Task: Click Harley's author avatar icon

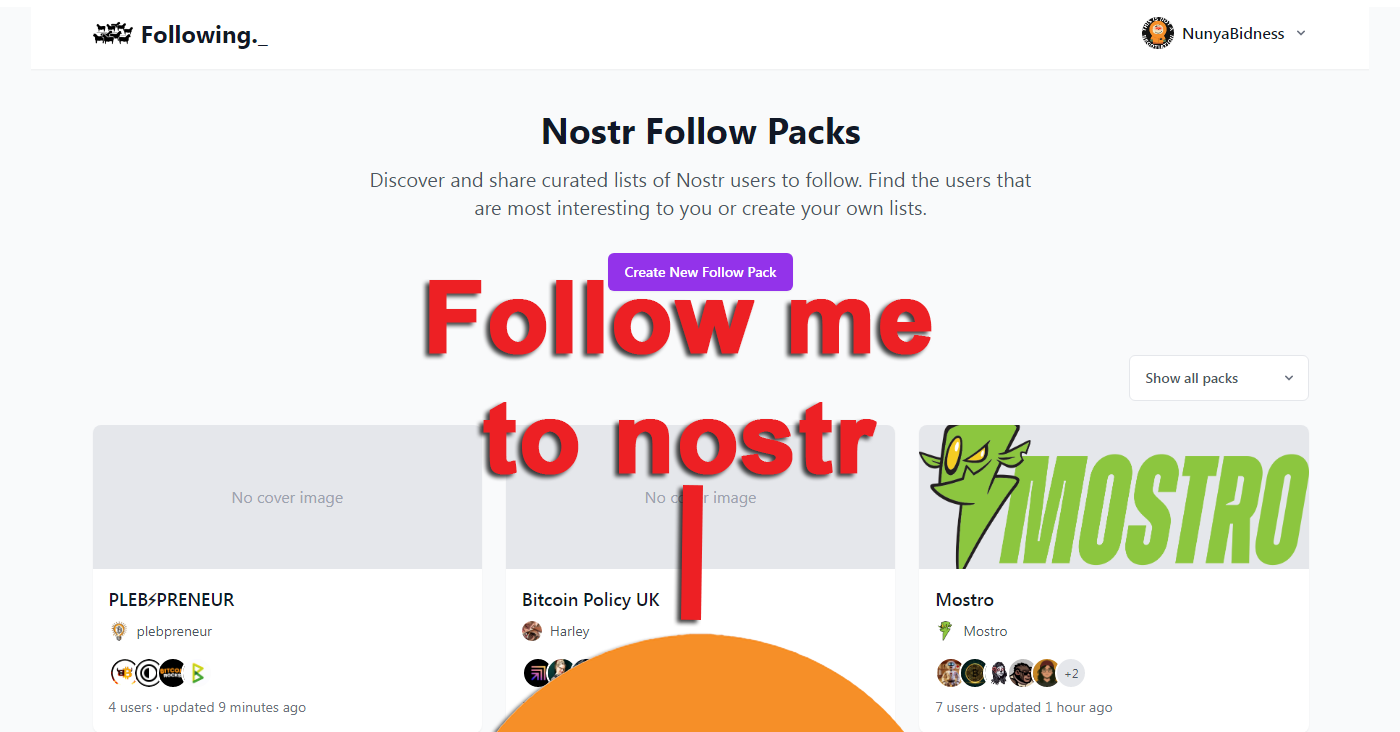Action: (532, 631)
